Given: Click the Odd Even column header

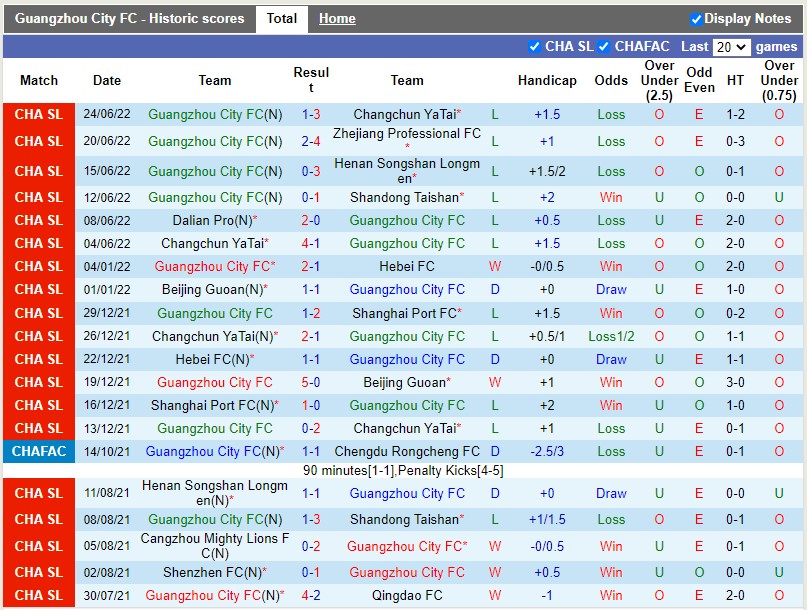Looking at the screenshot, I should [x=699, y=80].
